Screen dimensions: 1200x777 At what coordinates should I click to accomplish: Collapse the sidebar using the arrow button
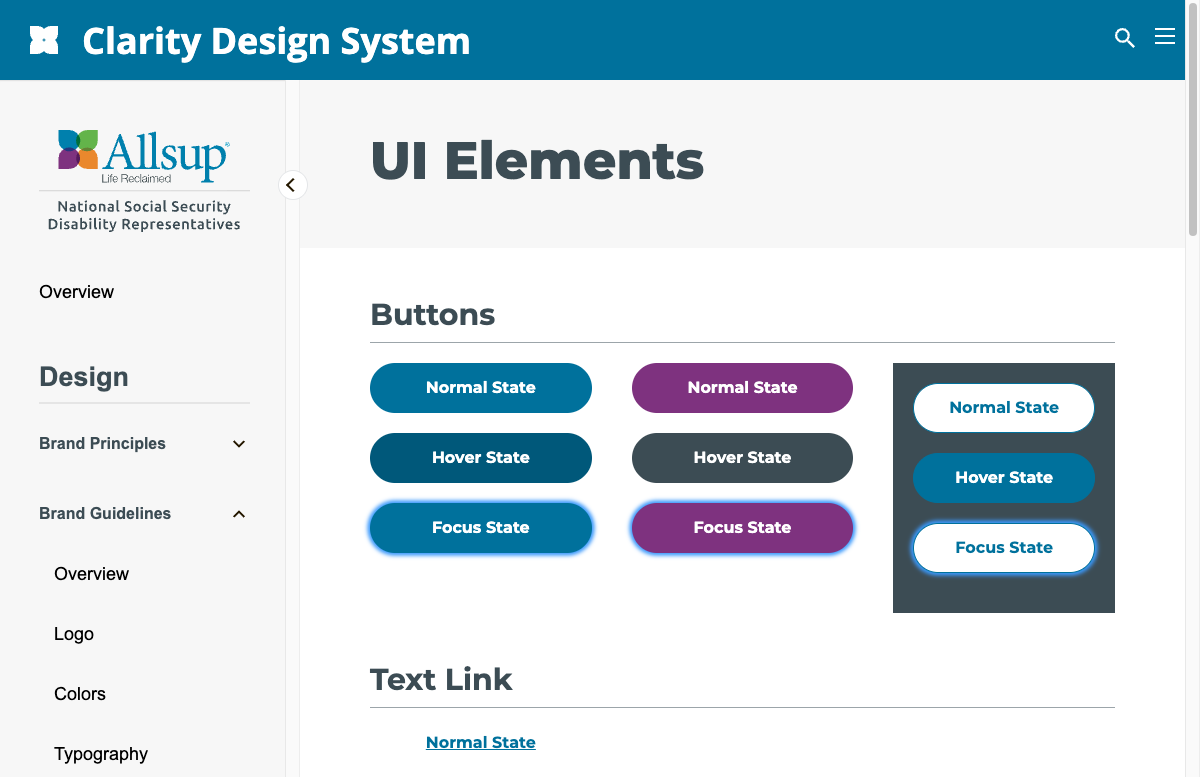point(292,185)
